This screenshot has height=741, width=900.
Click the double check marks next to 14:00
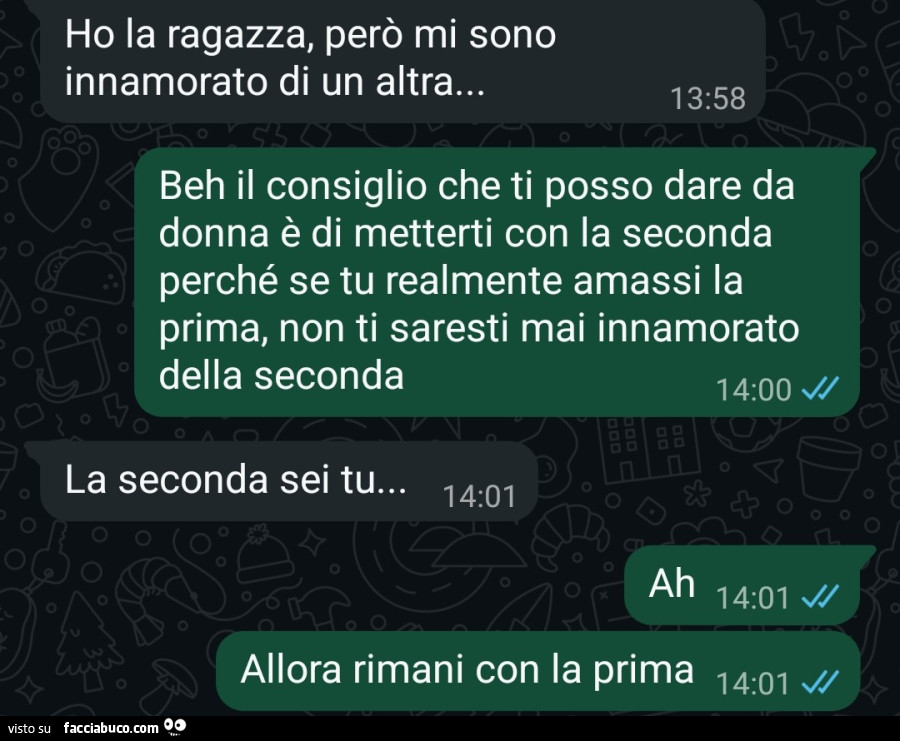click(820, 389)
